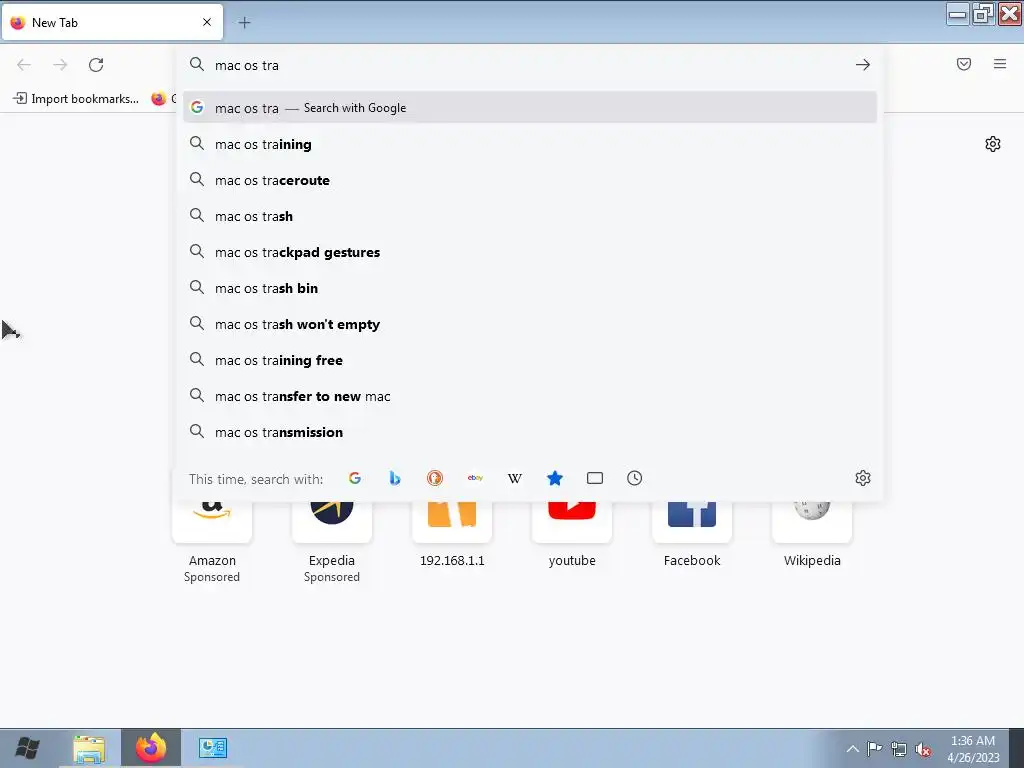Click Import bookmarks in bookmarks toolbar

pyautogui.click(x=76, y=99)
